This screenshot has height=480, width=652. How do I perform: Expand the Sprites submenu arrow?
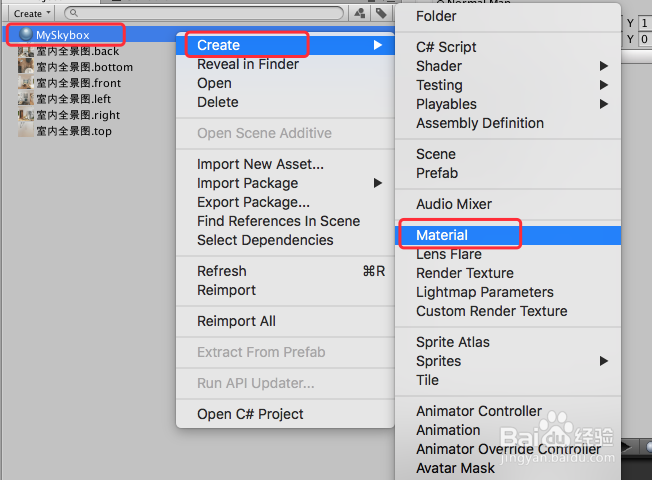click(604, 361)
